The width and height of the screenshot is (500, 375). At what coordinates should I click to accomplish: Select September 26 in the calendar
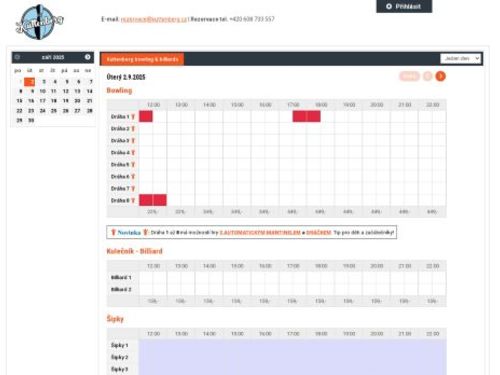(66, 111)
